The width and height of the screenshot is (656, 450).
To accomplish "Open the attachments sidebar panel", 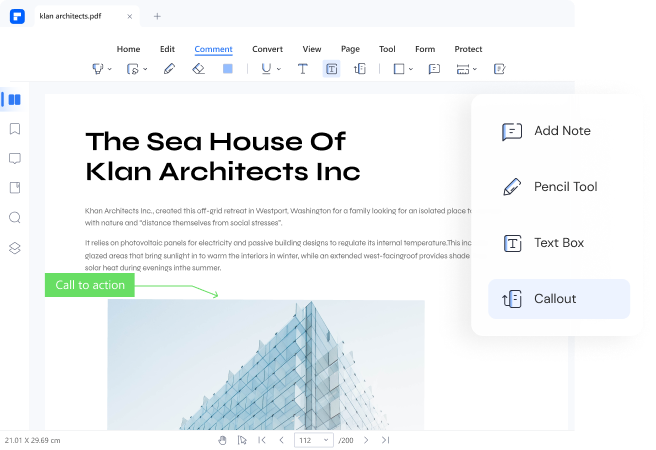I will click(x=15, y=188).
